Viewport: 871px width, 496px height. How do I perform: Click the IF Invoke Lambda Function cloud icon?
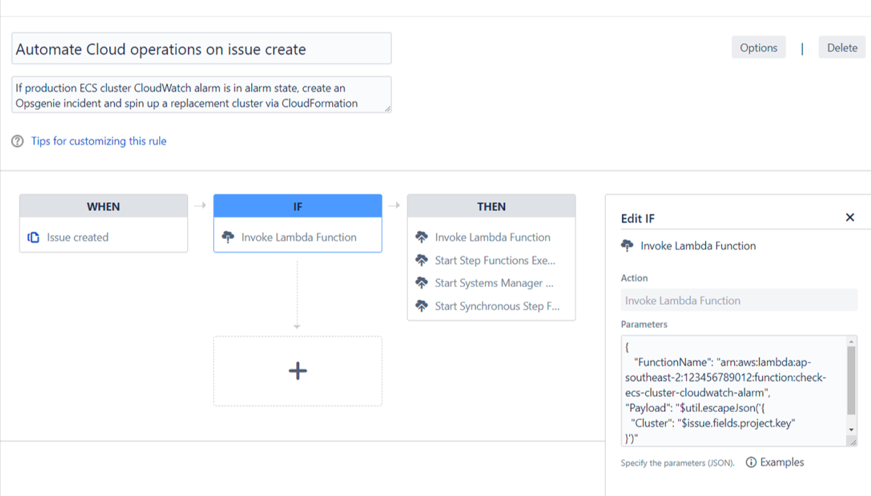228,238
